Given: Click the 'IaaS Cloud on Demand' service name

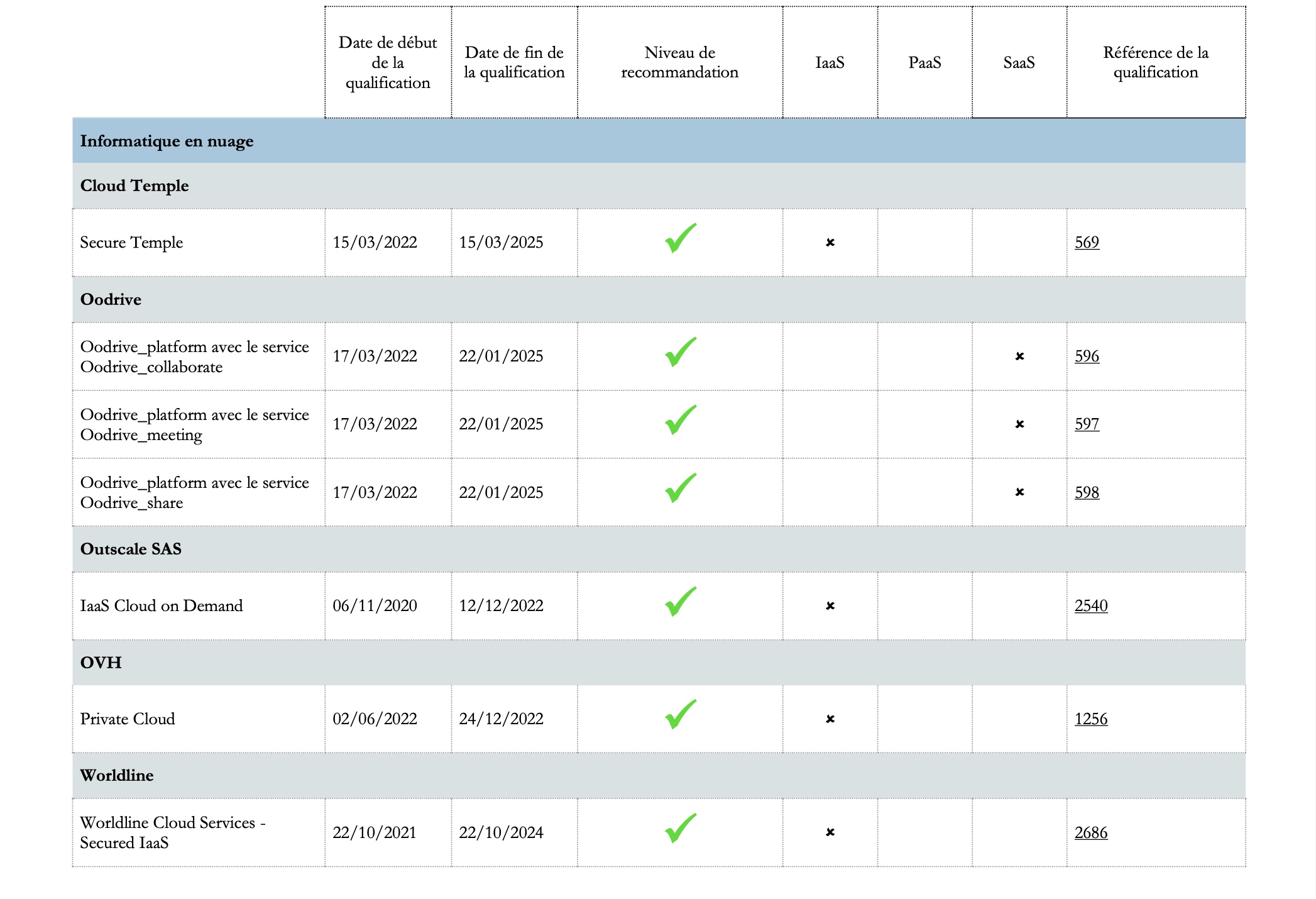Looking at the screenshot, I should (x=162, y=606).
